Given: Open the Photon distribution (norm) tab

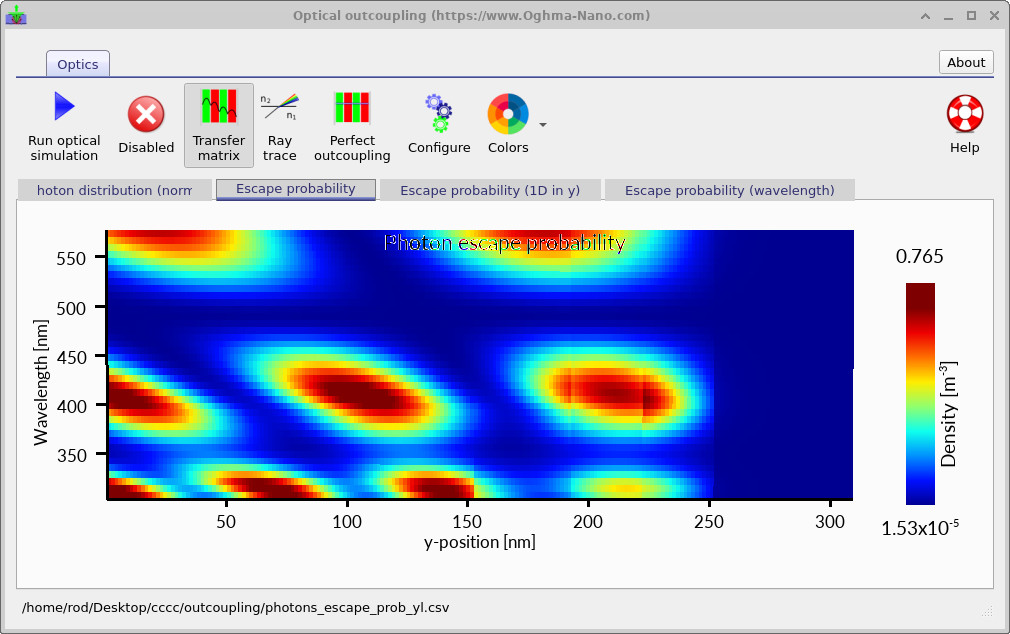Looking at the screenshot, I should (114, 190).
